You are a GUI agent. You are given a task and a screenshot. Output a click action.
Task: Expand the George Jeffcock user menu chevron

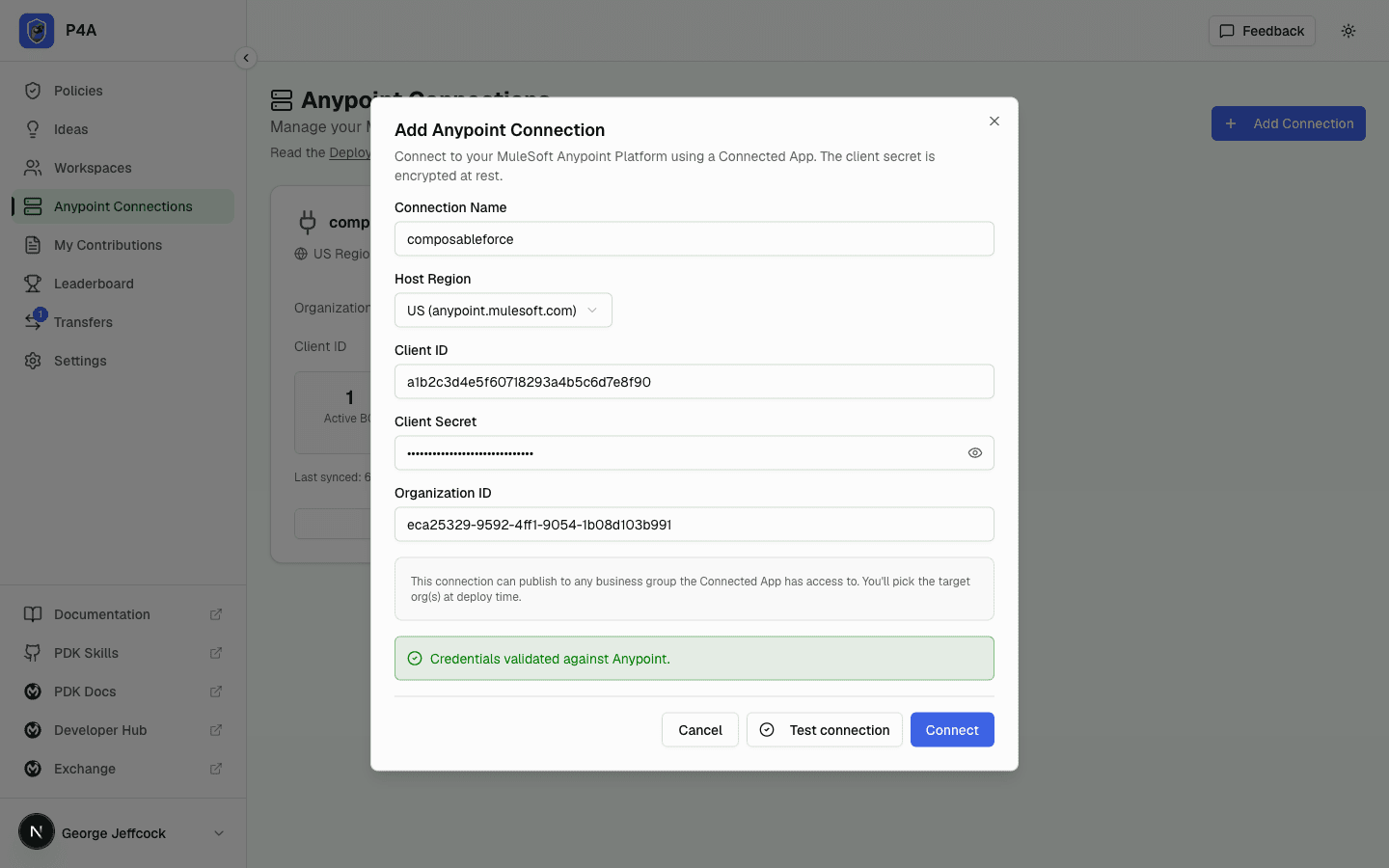[219, 833]
